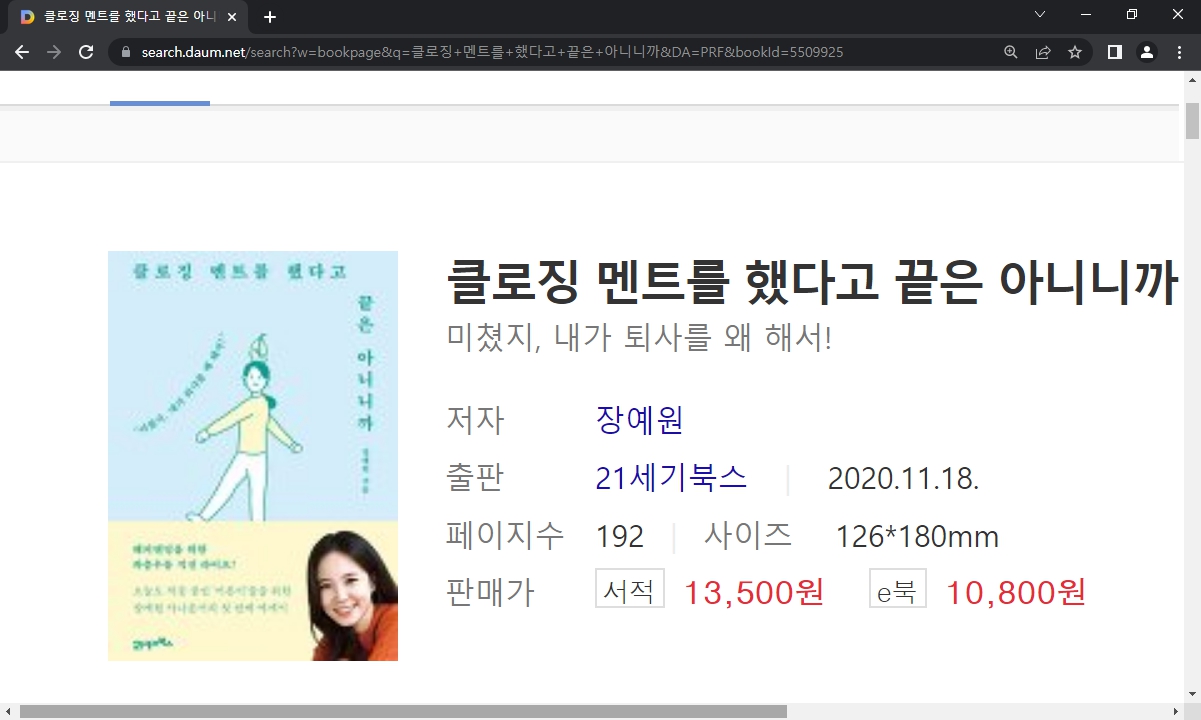Click the horizontal scrollbar thumb
This screenshot has height=720, width=1201.
(x=403, y=711)
